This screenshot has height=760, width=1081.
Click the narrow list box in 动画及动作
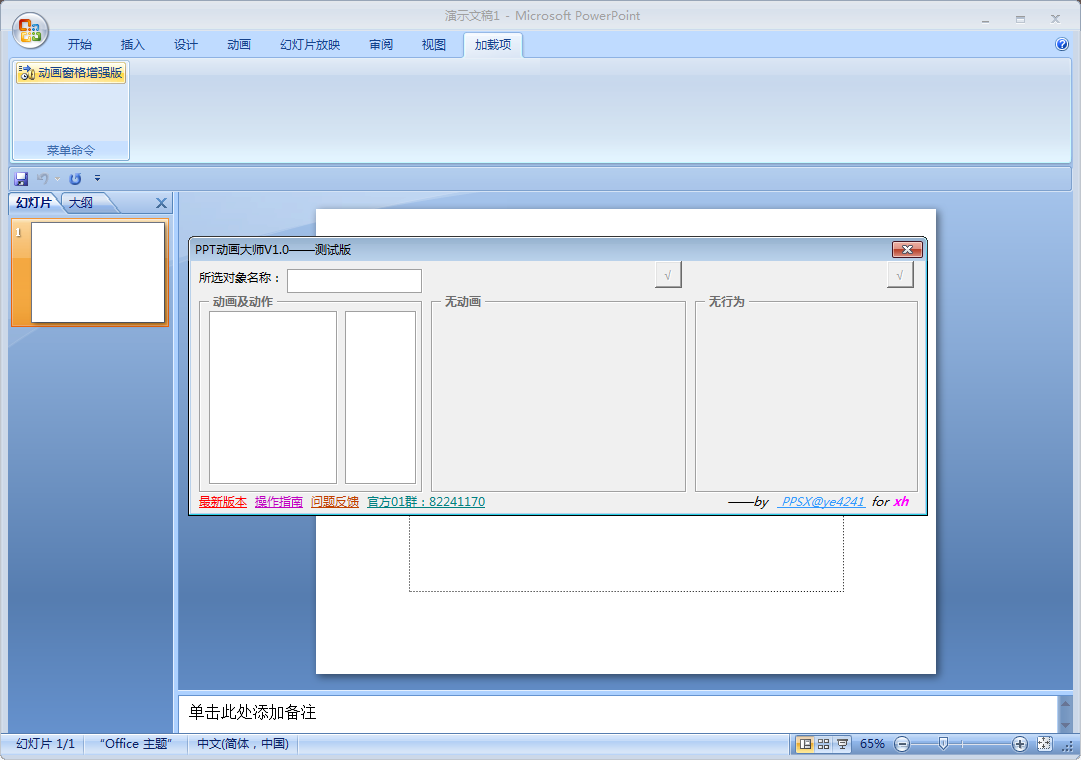coord(381,397)
